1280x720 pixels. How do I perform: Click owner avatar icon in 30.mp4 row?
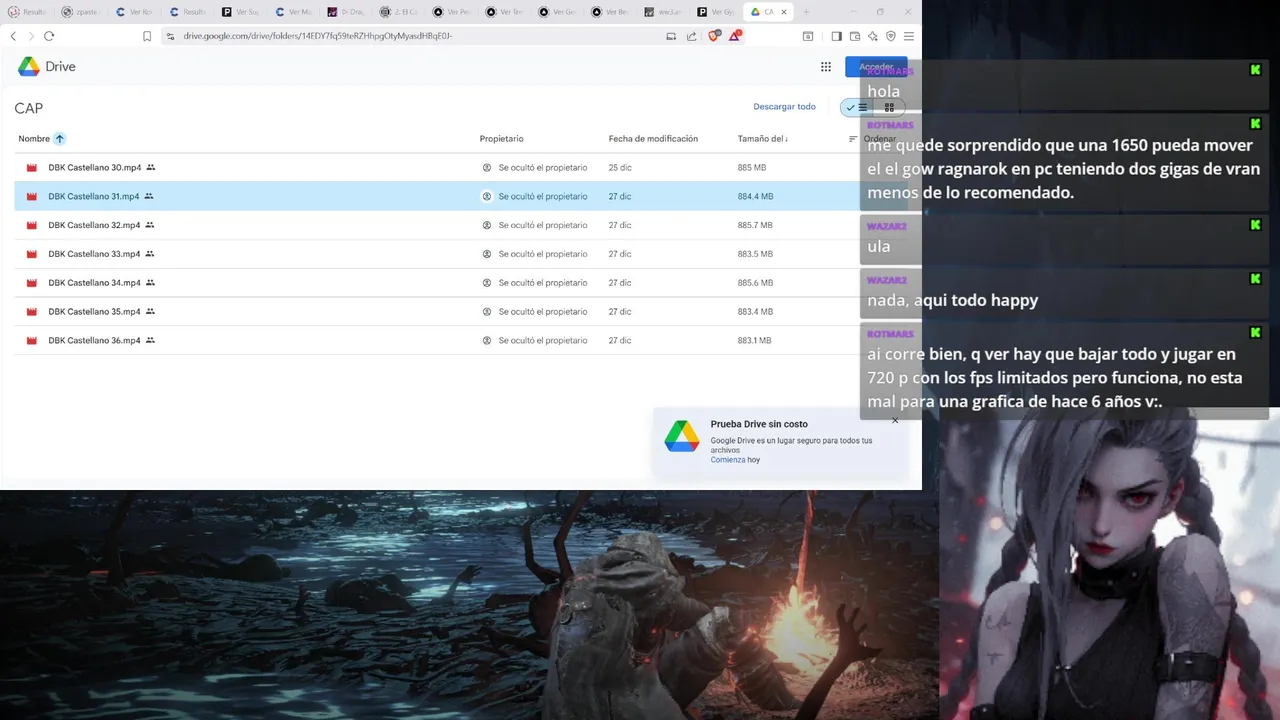tap(487, 168)
